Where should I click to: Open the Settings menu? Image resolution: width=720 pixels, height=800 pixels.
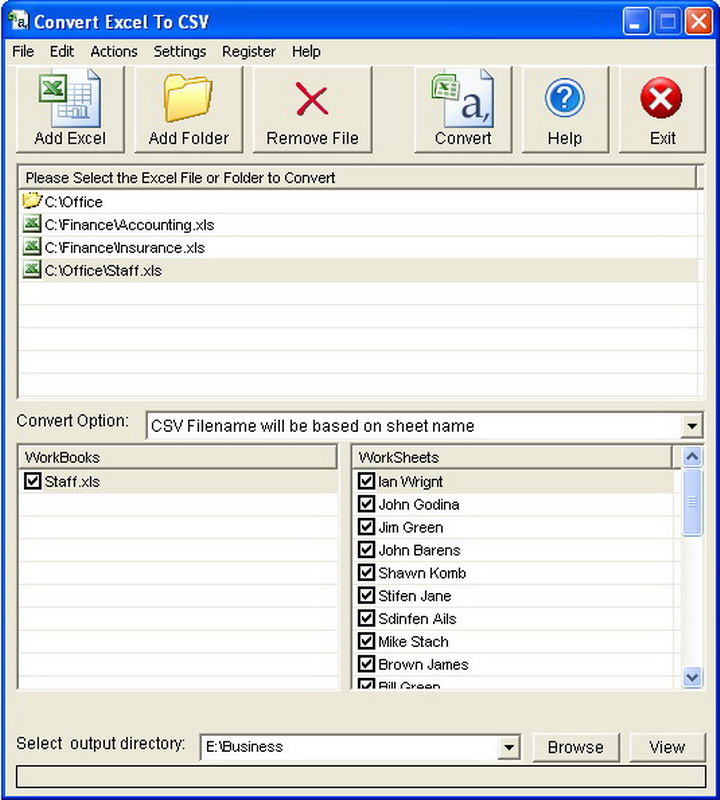(x=180, y=52)
